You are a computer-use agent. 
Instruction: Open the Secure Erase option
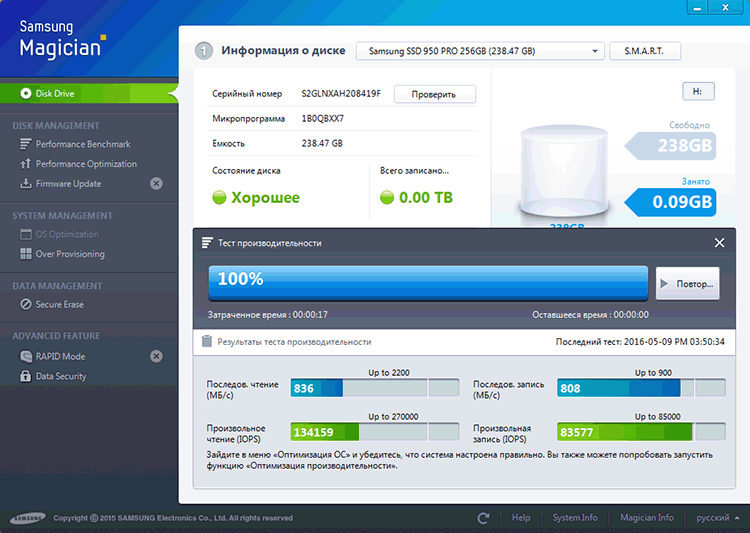[x=60, y=304]
